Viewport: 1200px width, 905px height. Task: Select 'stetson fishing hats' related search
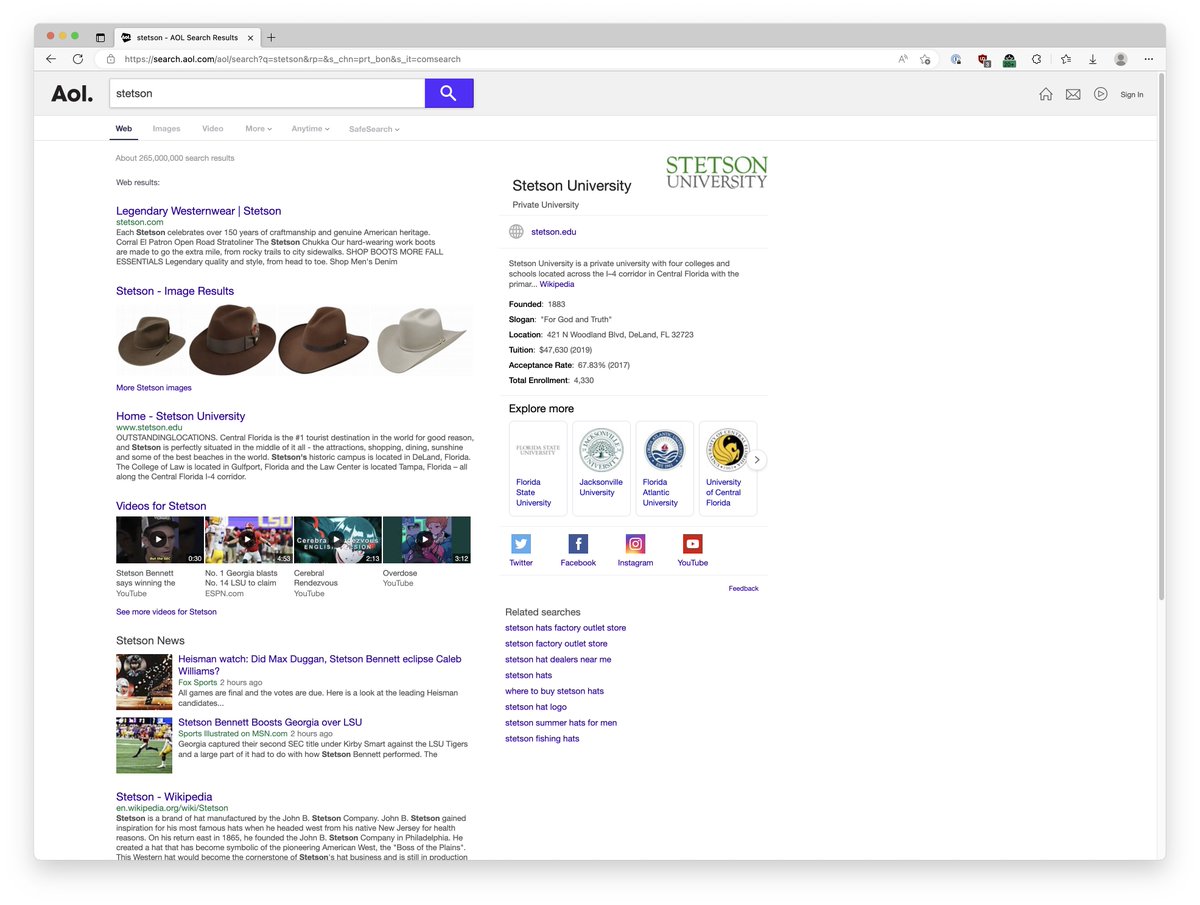click(x=542, y=739)
